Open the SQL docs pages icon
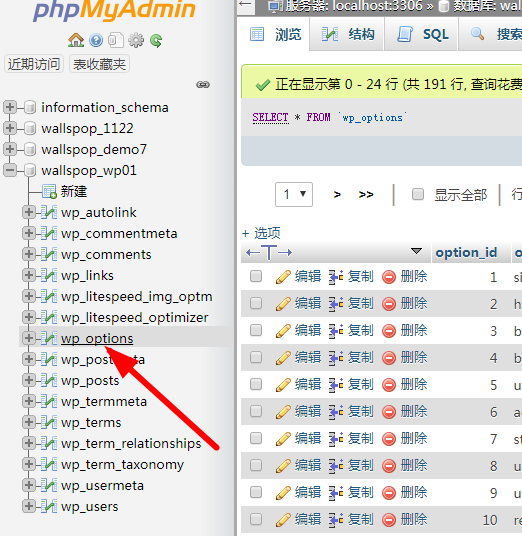The width and height of the screenshot is (522, 536). (116, 40)
